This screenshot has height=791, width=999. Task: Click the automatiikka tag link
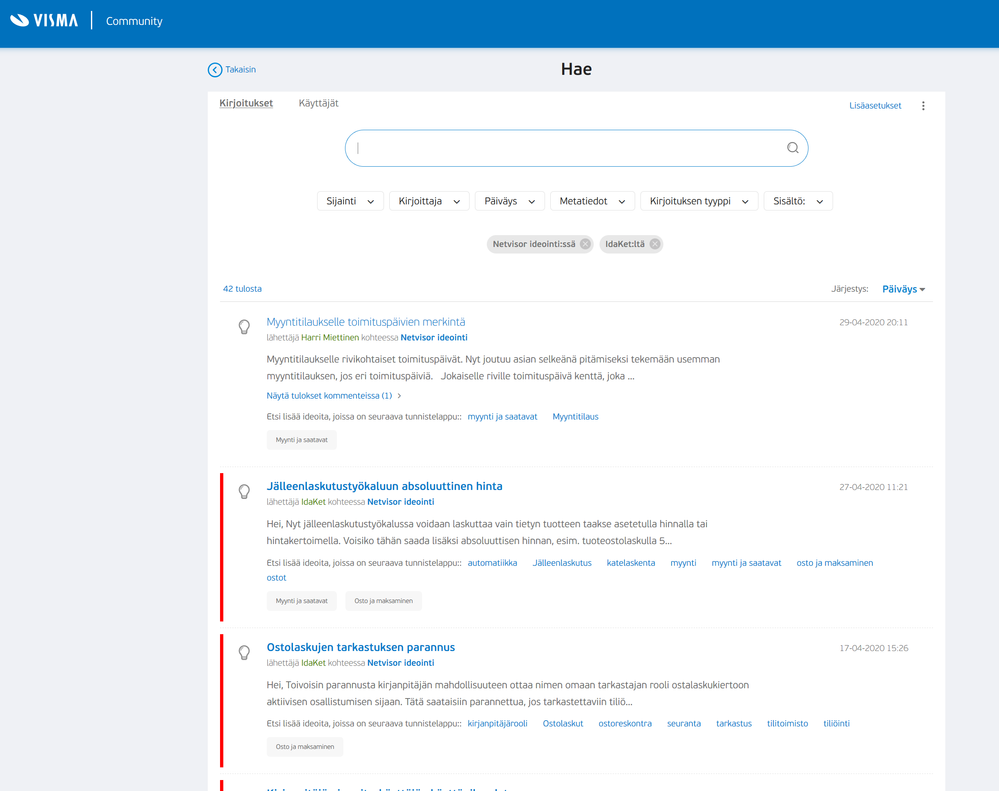[x=492, y=563]
